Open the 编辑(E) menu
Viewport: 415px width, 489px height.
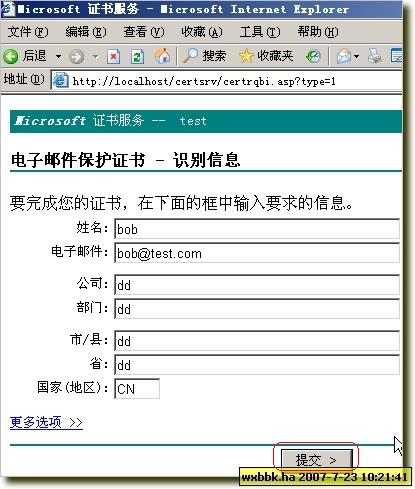(86, 32)
